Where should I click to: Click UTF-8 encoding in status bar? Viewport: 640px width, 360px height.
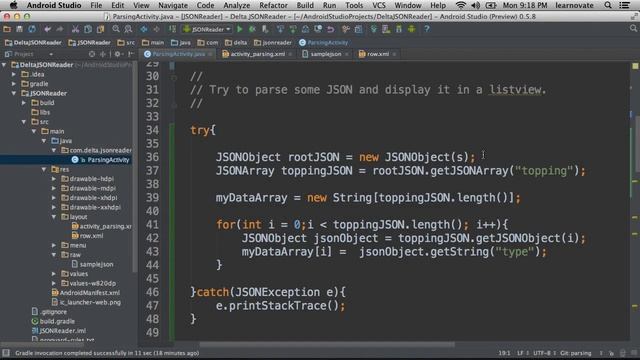[542, 353]
